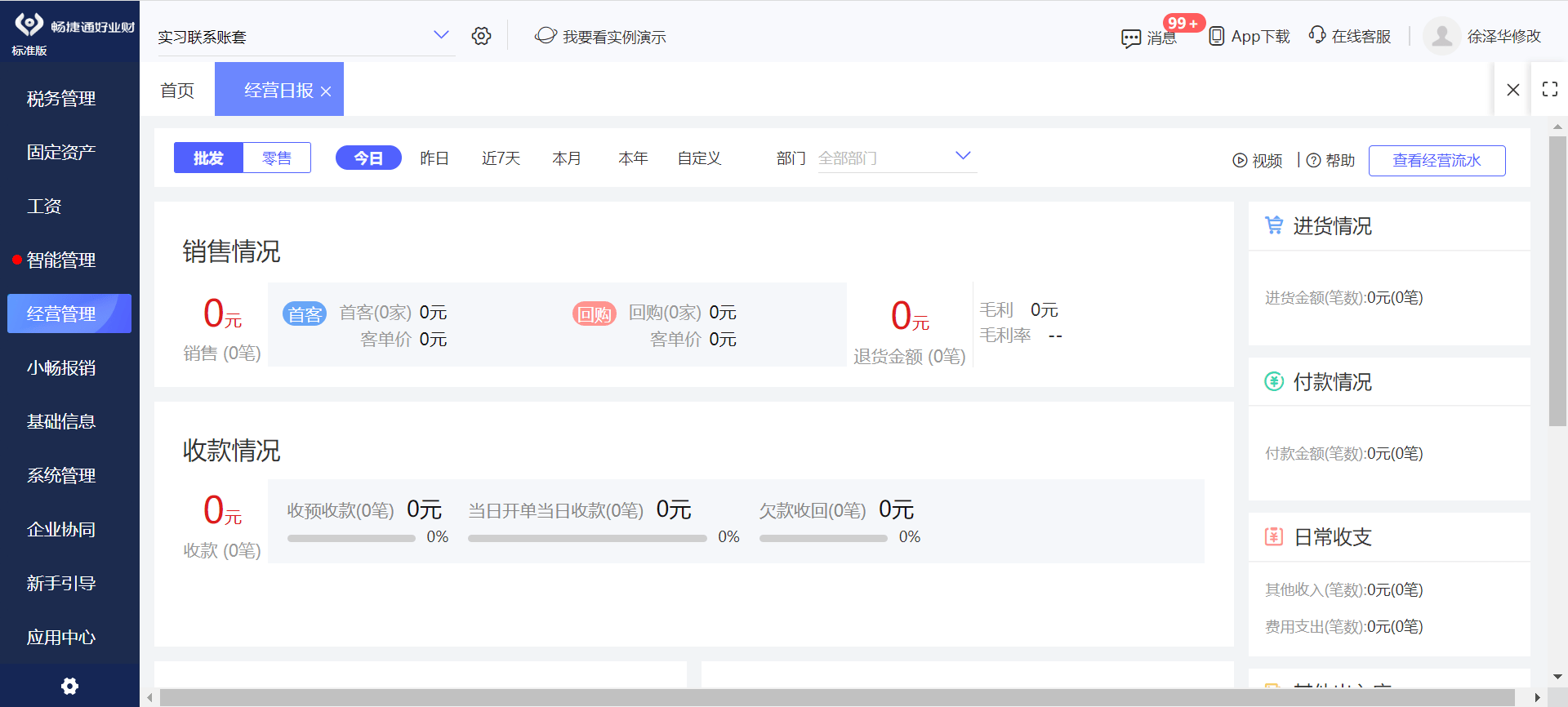Open 税务管理 in the sidebar
The image size is (1568, 707).
click(x=61, y=99)
